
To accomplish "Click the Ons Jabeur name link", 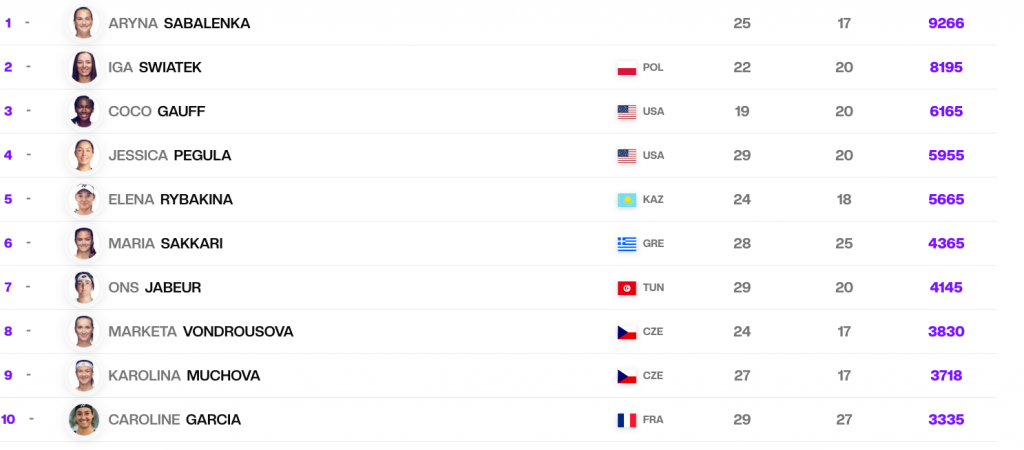I will 154,287.
